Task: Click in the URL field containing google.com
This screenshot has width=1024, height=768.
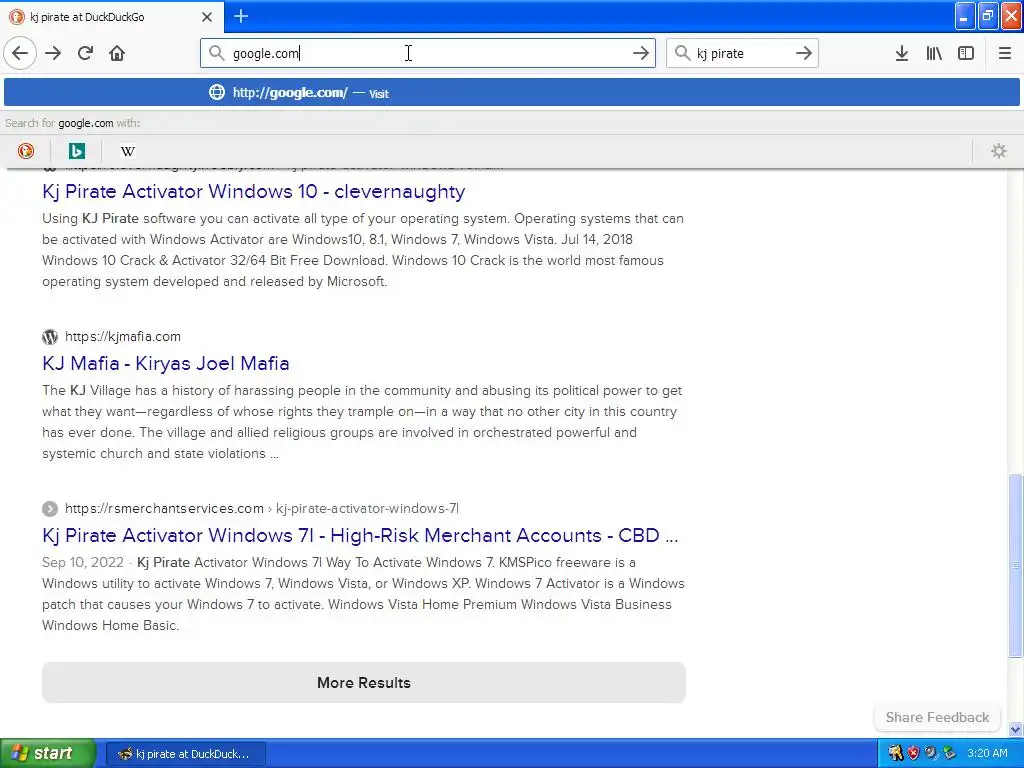Action: point(428,53)
